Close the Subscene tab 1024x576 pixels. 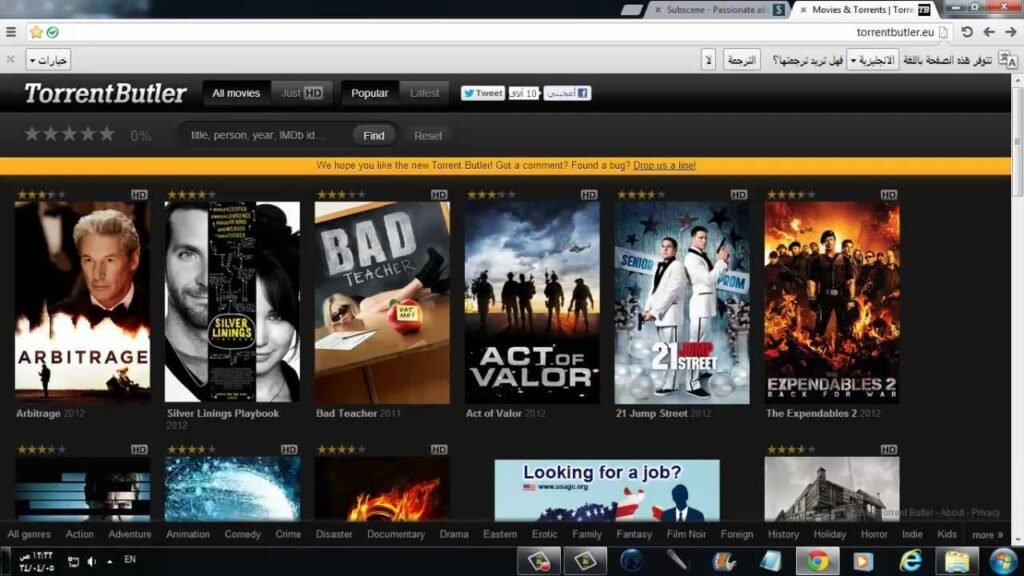pyautogui.click(x=658, y=10)
